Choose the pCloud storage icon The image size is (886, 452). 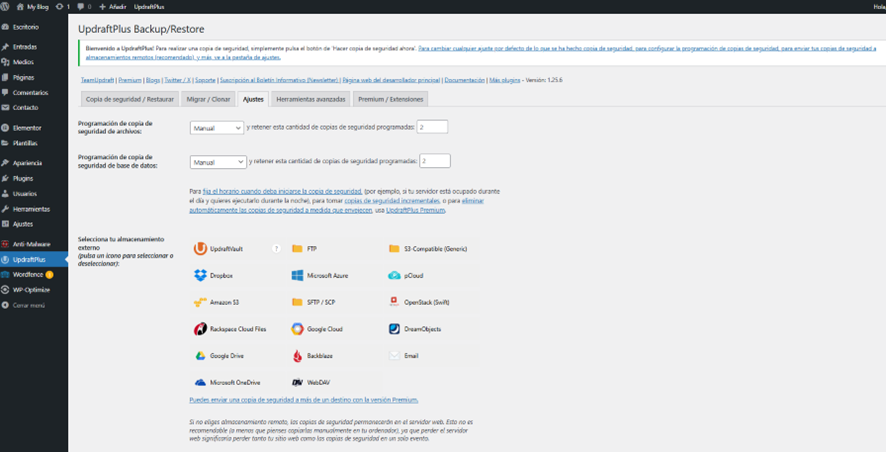click(x=394, y=276)
